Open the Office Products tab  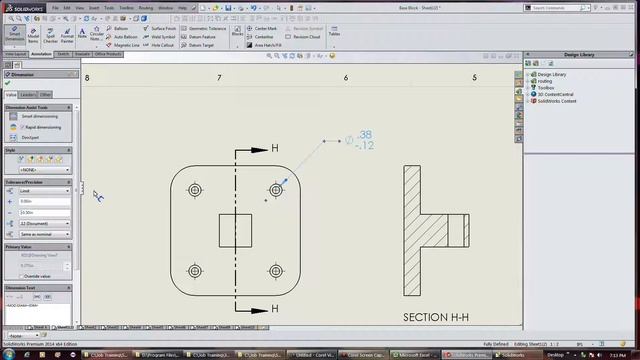108,54
